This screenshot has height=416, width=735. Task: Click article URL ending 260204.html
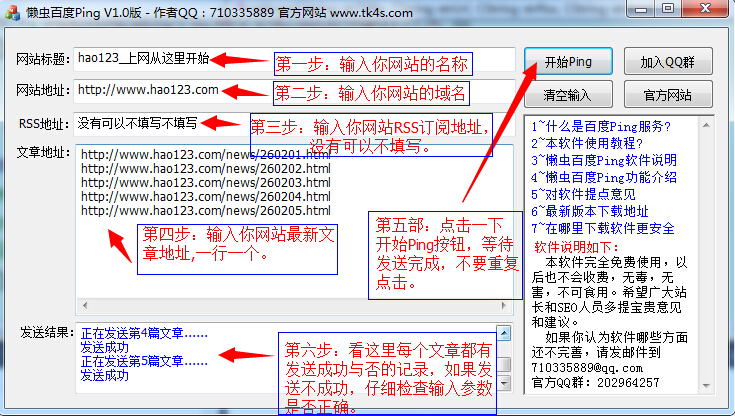click(x=206, y=197)
